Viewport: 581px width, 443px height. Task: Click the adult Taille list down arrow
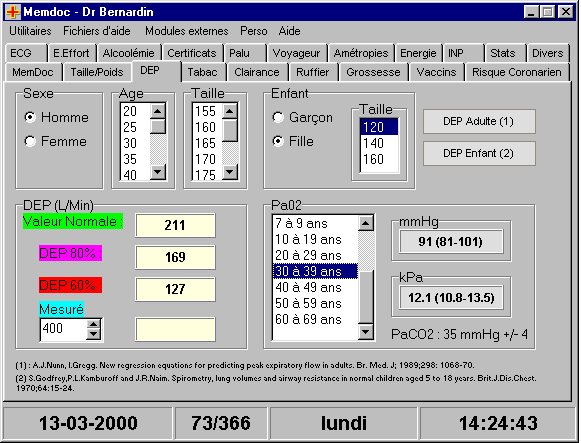pos(230,172)
